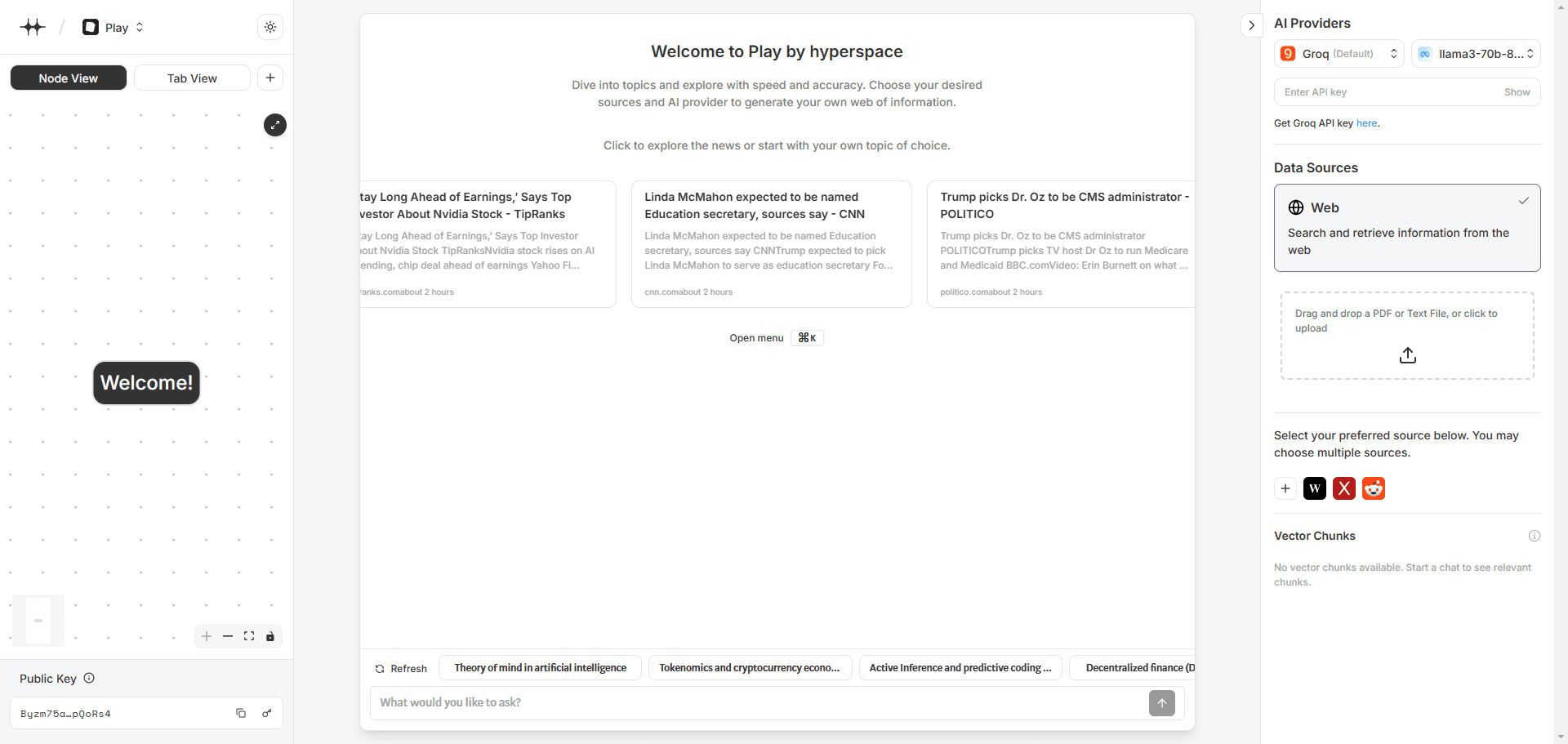
Task: Click the Vector Chunks heading
Action: pyautogui.click(x=1315, y=536)
